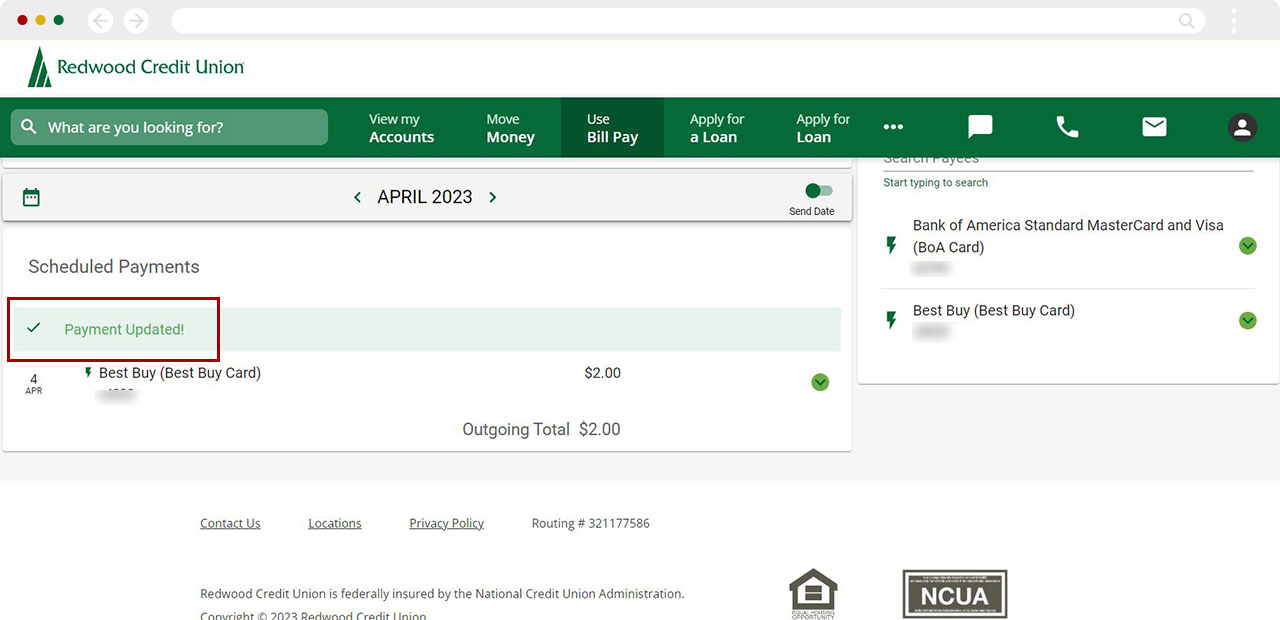The height and width of the screenshot is (620, 1280).
Task: Open the Move Money menu
Action: pos(510,128)
